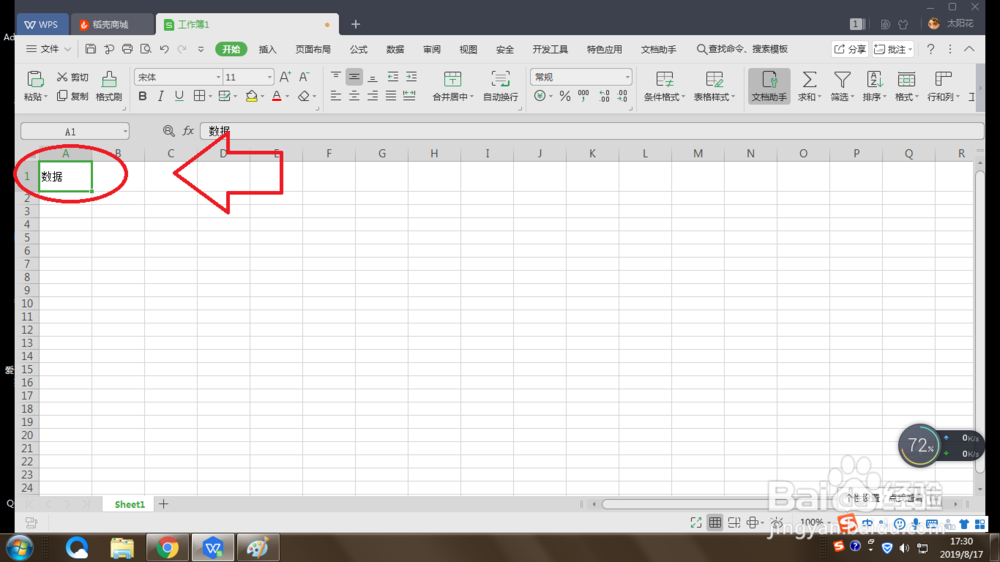Image resolution: width=1000 pixels, height=562 pixels.
Task: Align text to top of cell
Action: click(x=335, y=77)
